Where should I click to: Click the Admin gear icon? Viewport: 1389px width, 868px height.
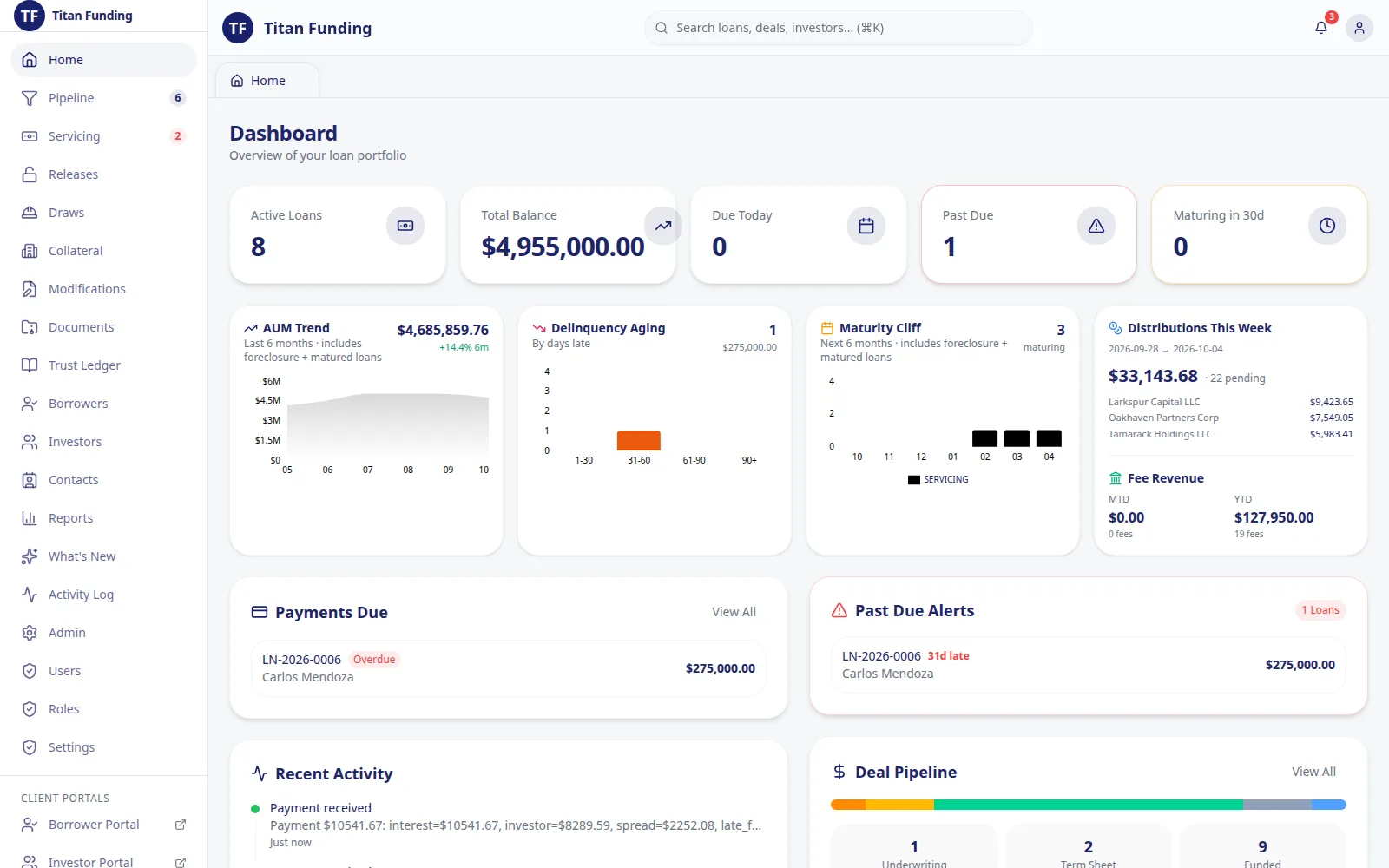point(30,633)
